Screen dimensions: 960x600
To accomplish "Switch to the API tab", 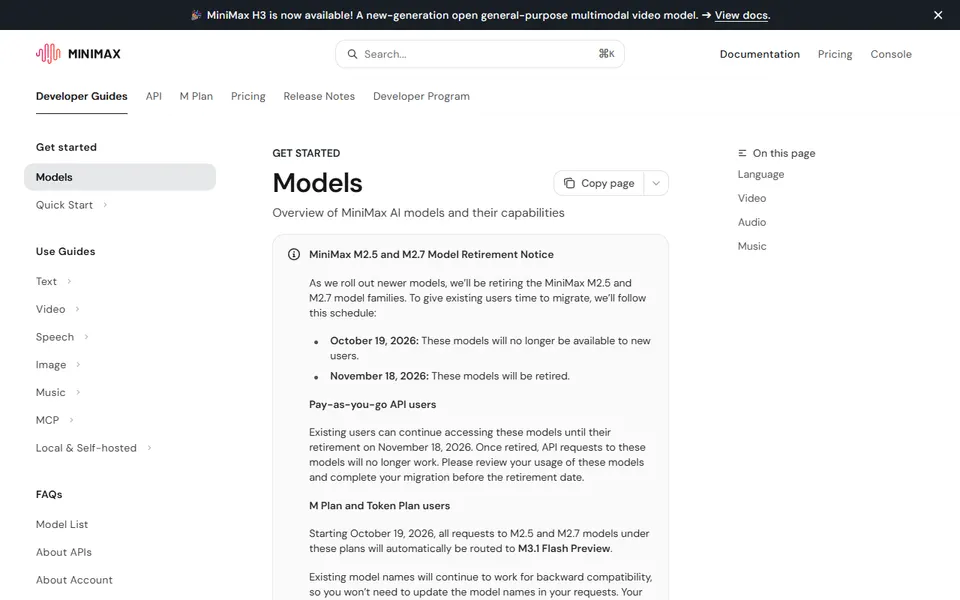I will coord(154,96).
